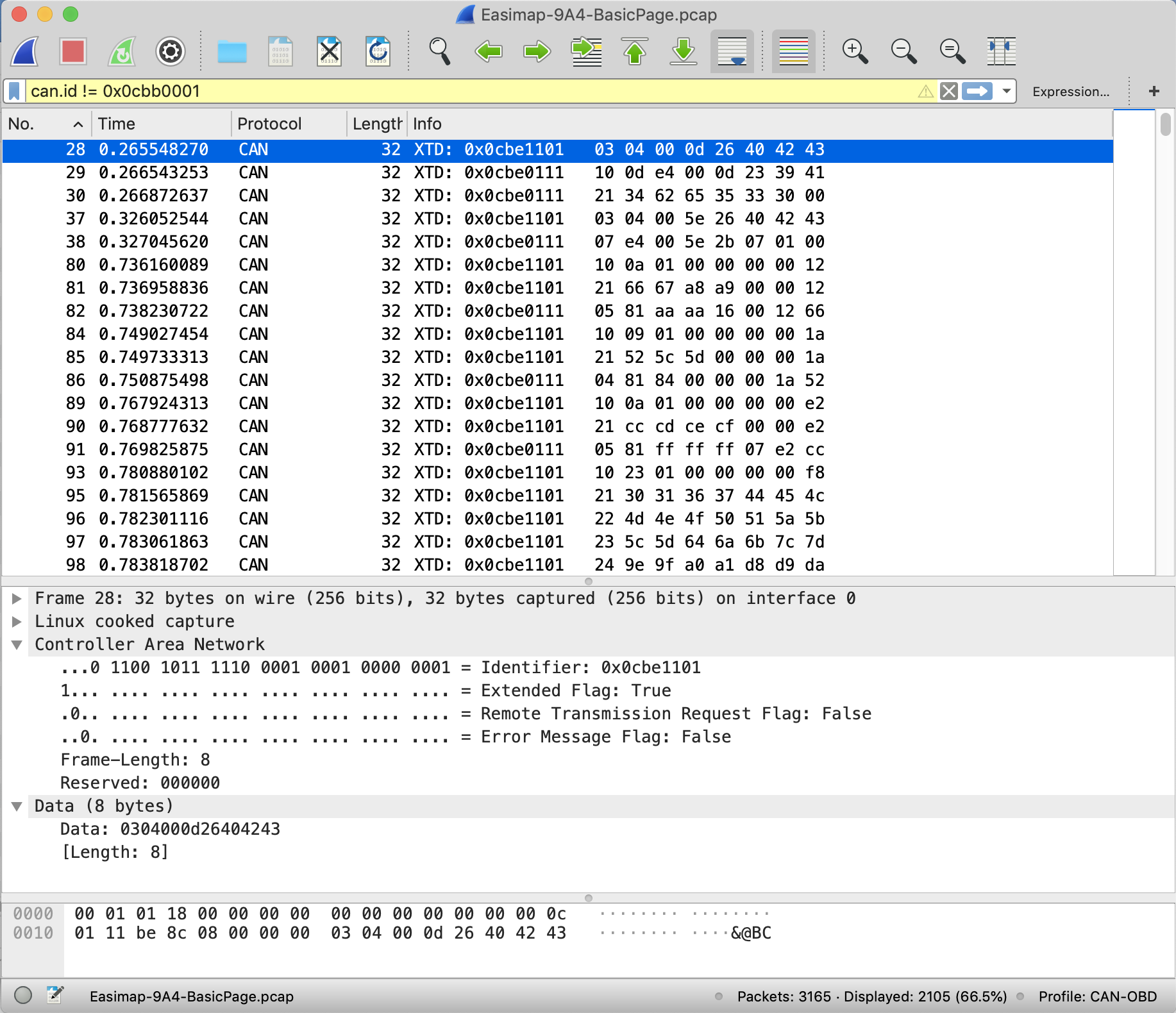Select packet number 86 row
Image resolution: width=1176 pixels, height=1013 pixels.
(x=557, y=380)
